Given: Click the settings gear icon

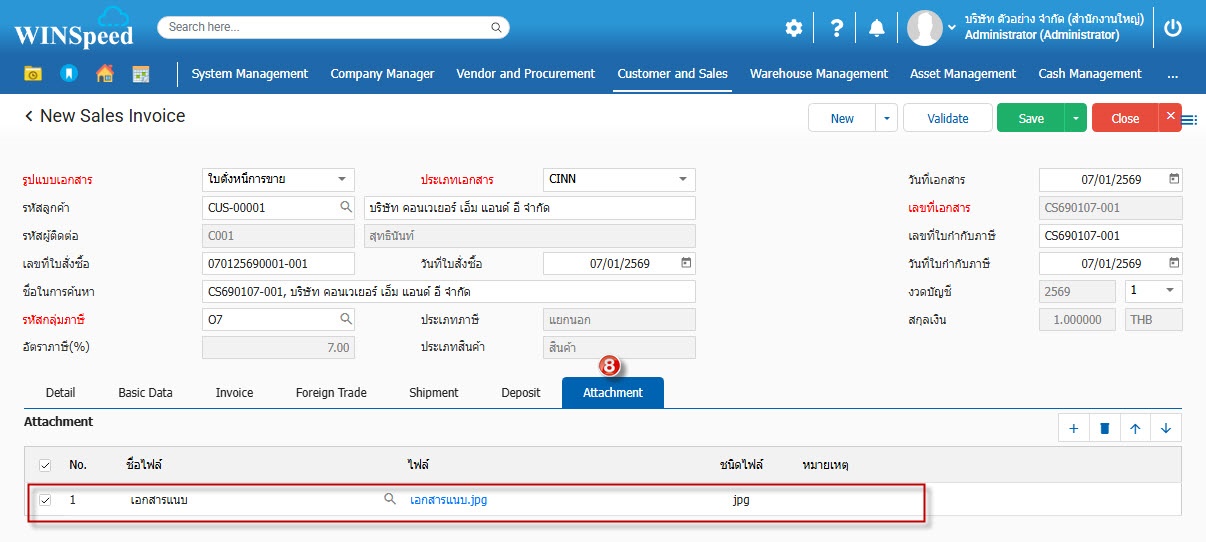Looking at the screenshot, I should click(793, 28).
